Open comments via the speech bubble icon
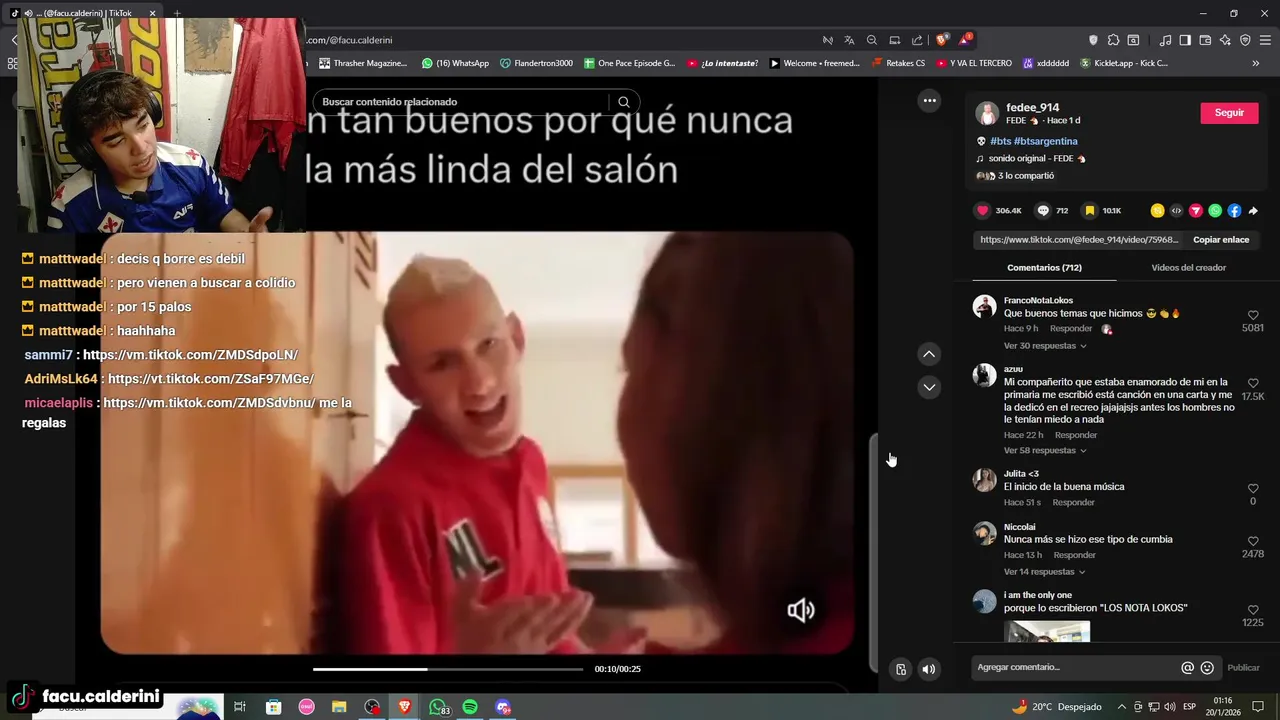The height and width of the screenshot is (720, 1280). (x=1043, y=211)
